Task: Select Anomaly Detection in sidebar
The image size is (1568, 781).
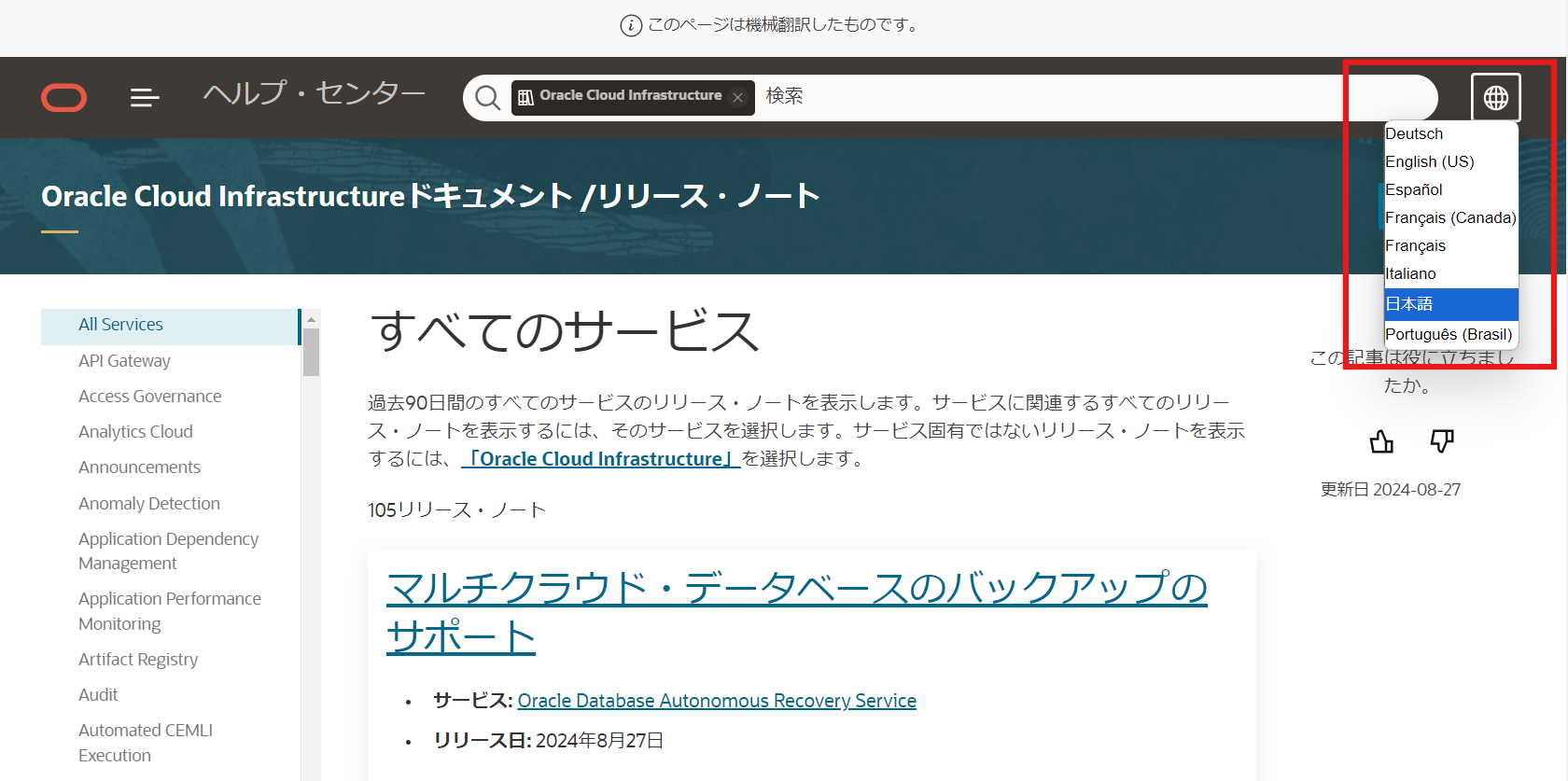Action: click(x=149, y=504)
